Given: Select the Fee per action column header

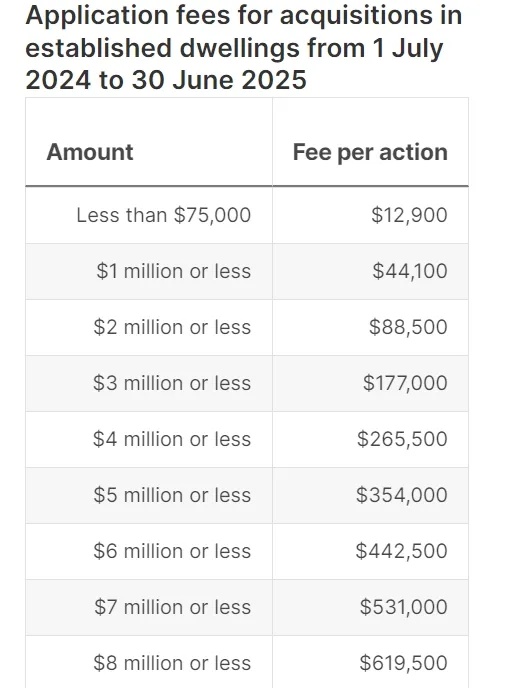Looking at the screenshot, I should (x=370, y=142).
